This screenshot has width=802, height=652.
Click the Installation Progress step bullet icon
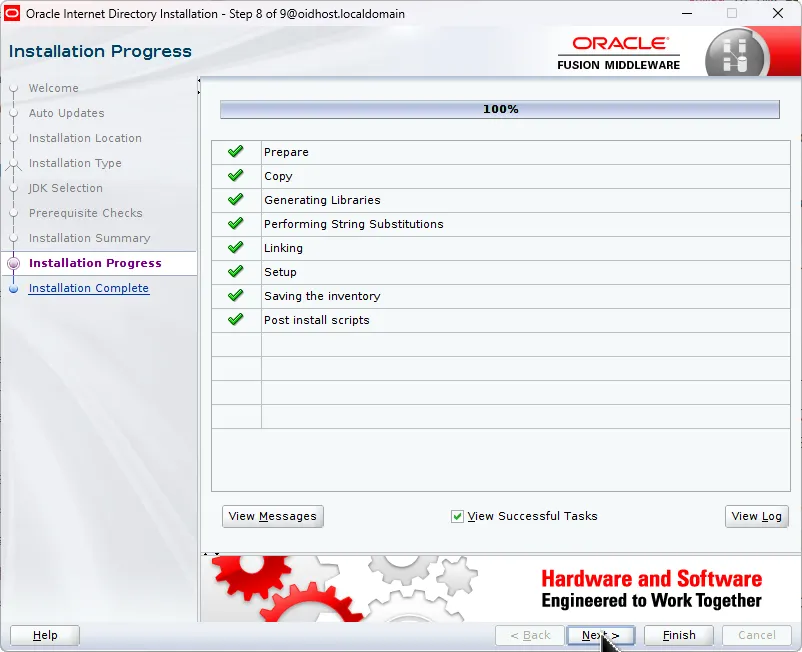(x=14, y=263)
